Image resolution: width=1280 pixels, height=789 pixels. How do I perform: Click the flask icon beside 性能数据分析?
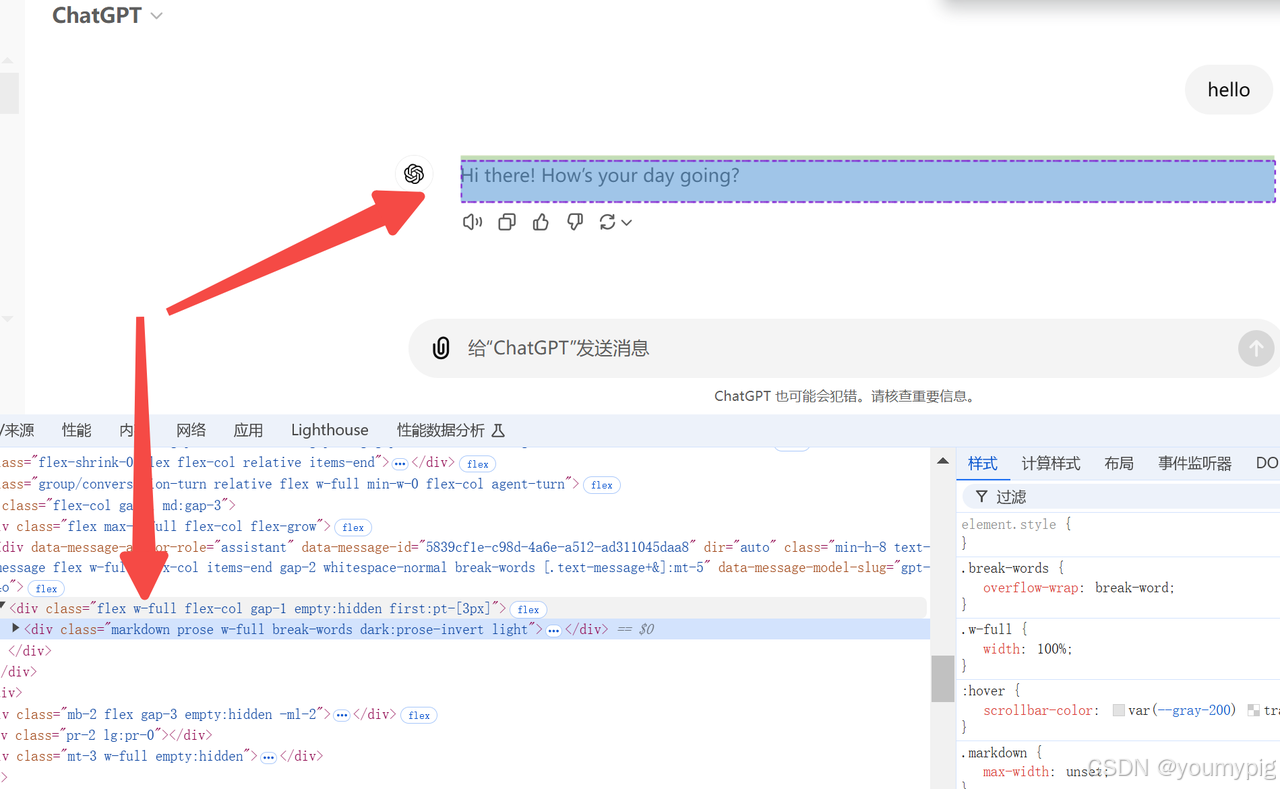498,430
